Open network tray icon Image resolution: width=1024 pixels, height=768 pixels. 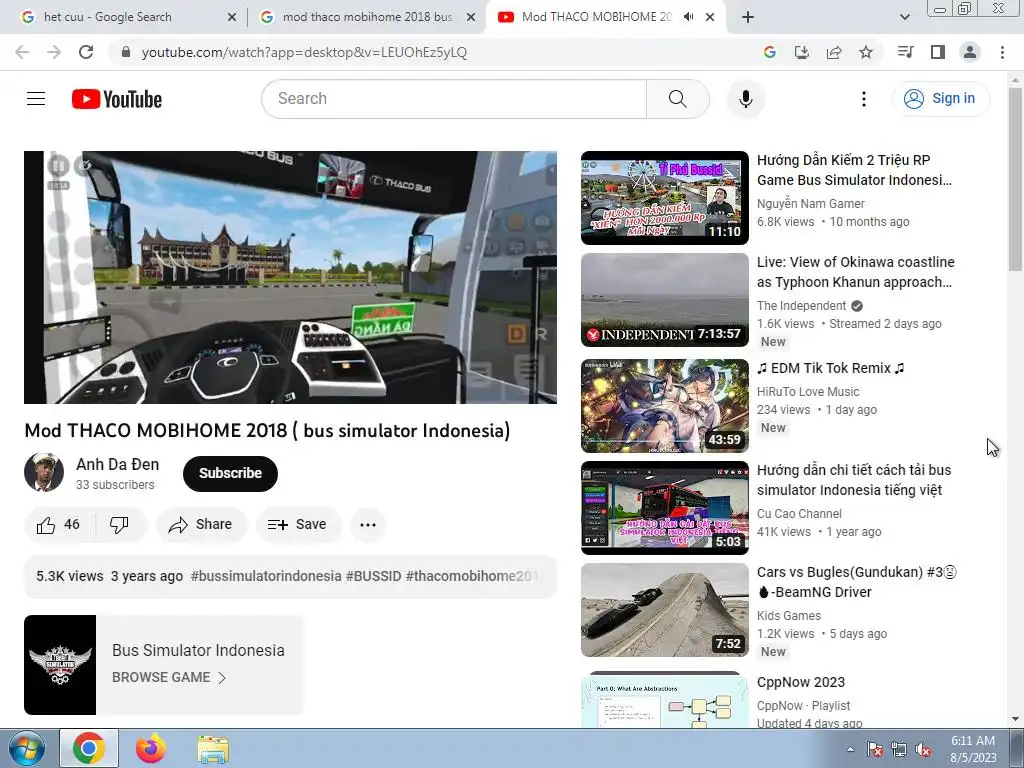[x=899, y=750]
